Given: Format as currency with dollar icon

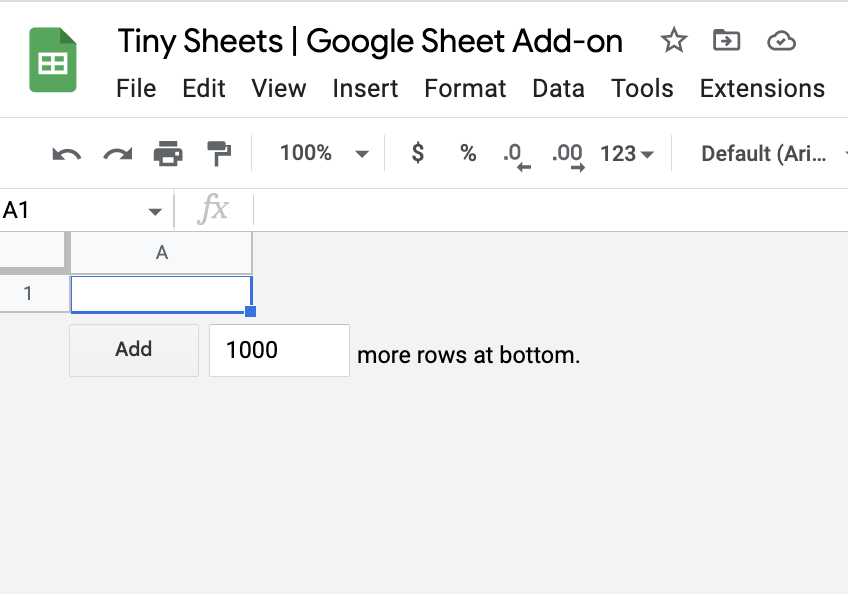Looking at the screenshot, I should [x=418, y=153].
